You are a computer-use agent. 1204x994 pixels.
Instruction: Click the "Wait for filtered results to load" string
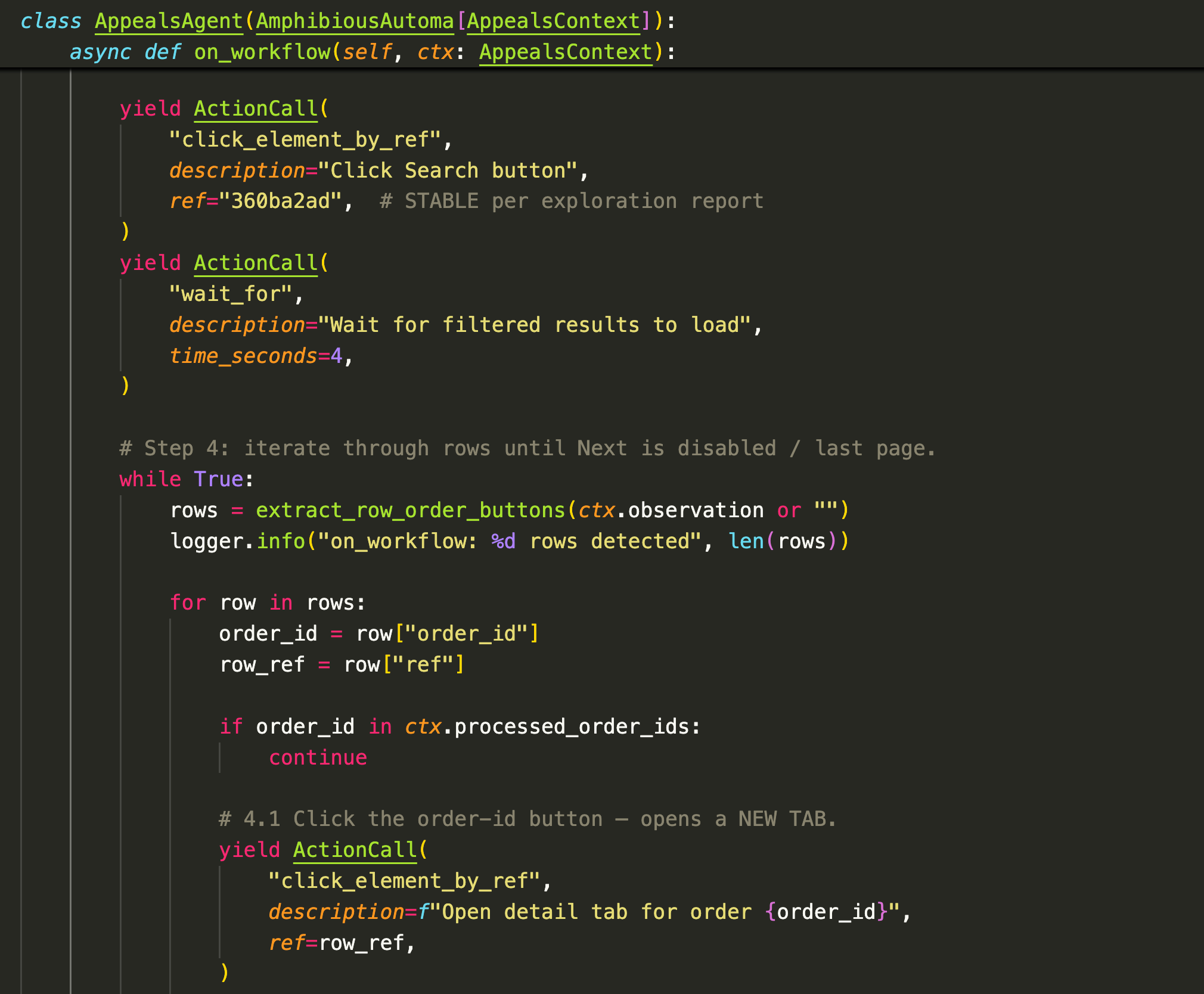(534, 325)
